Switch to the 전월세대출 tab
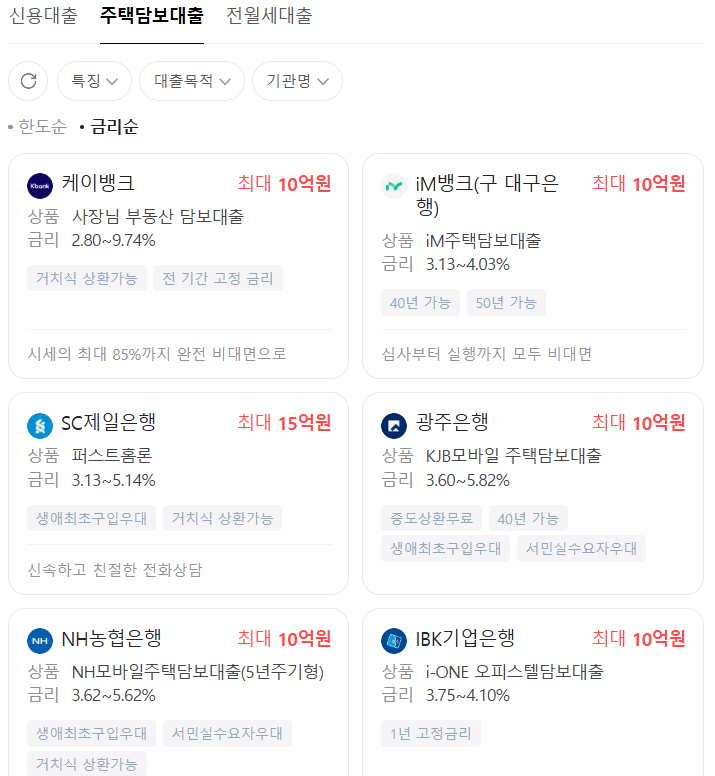This screenshot has height=776, width=715. tap(269, 16)
